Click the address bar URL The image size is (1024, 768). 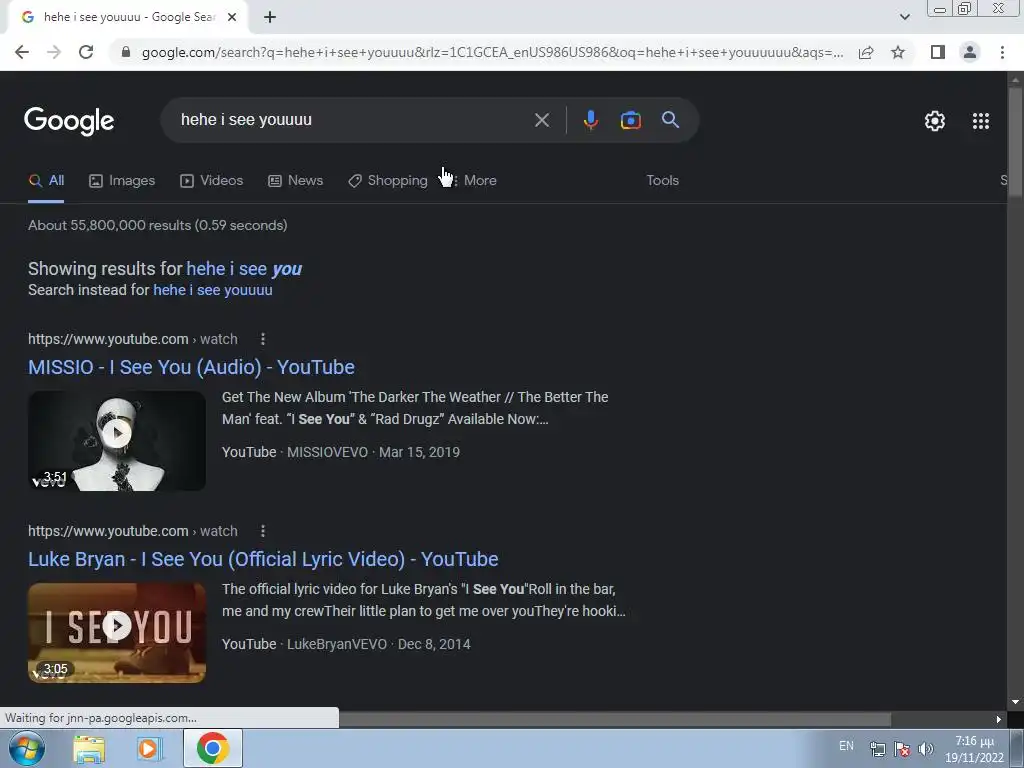point(492,52)
